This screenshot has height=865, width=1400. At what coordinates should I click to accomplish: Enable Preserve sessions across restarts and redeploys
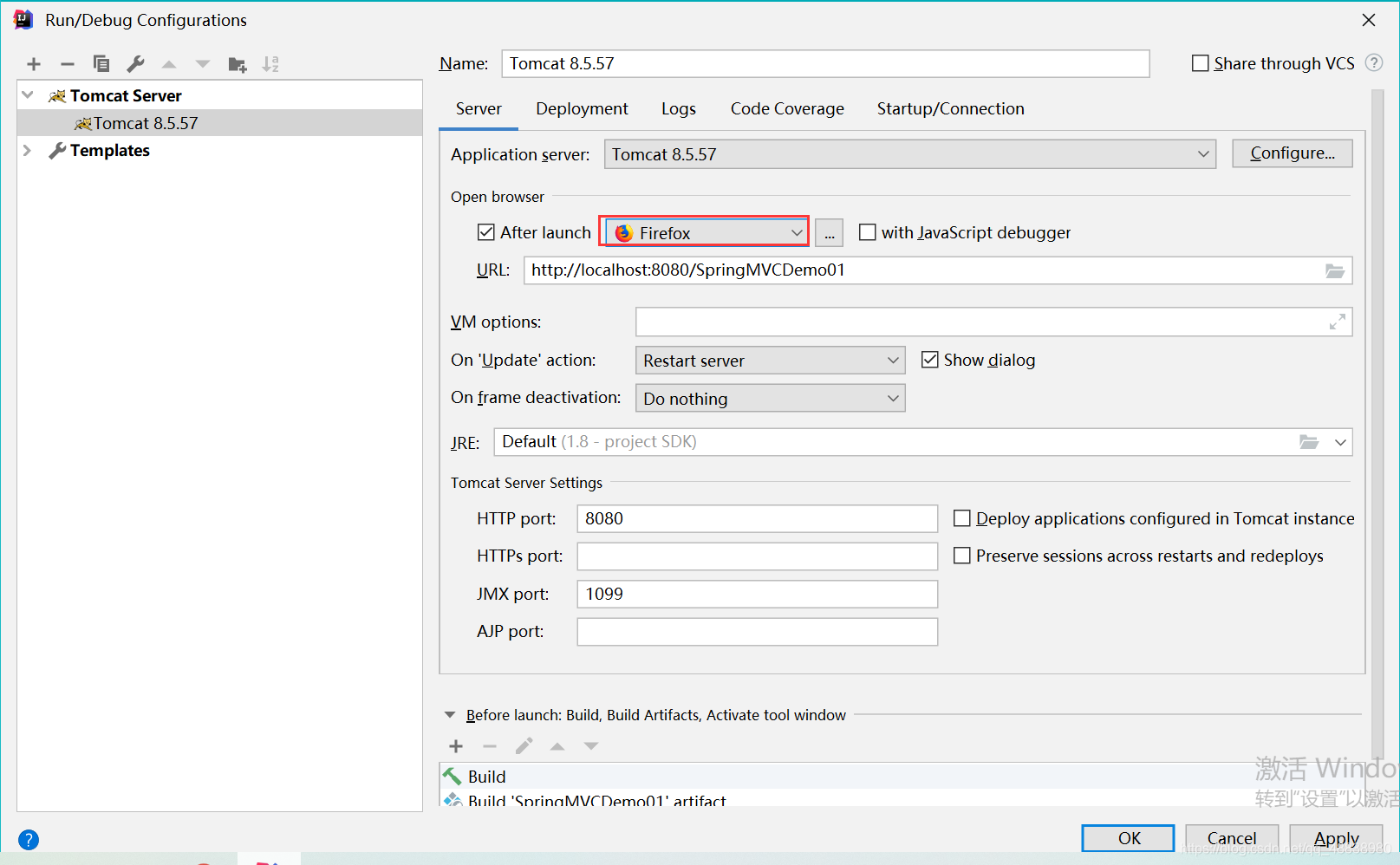coord(962,556)
